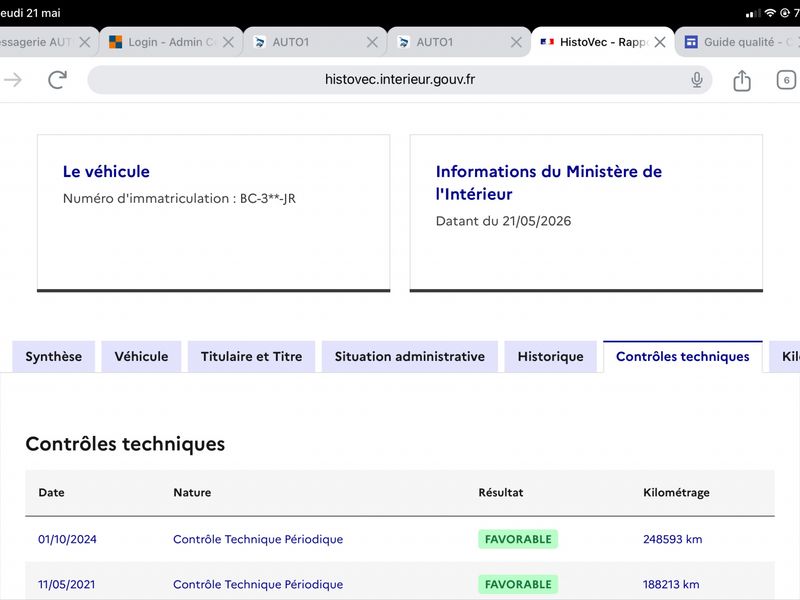Go forward using the arrow icon
This screenshot has width=800, height=600.
click(x=13, y=80)
